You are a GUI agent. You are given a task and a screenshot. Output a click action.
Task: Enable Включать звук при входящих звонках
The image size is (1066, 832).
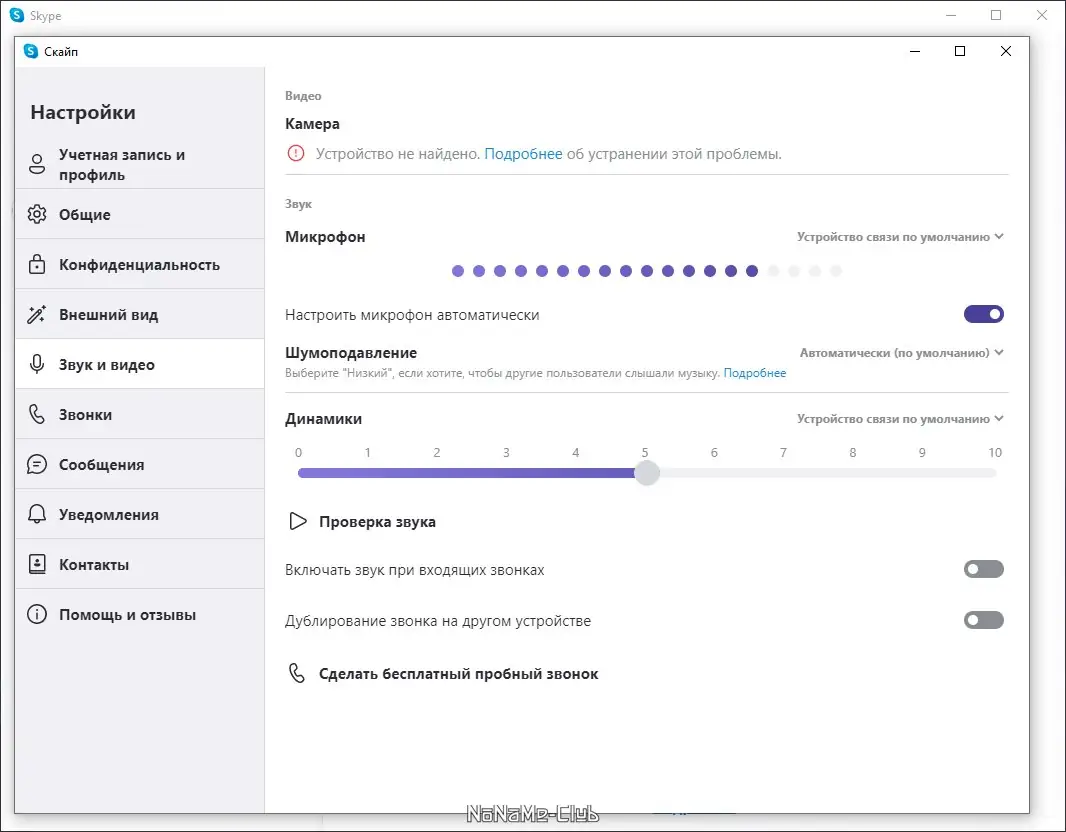pyautogui.click(x=983, y=568)
